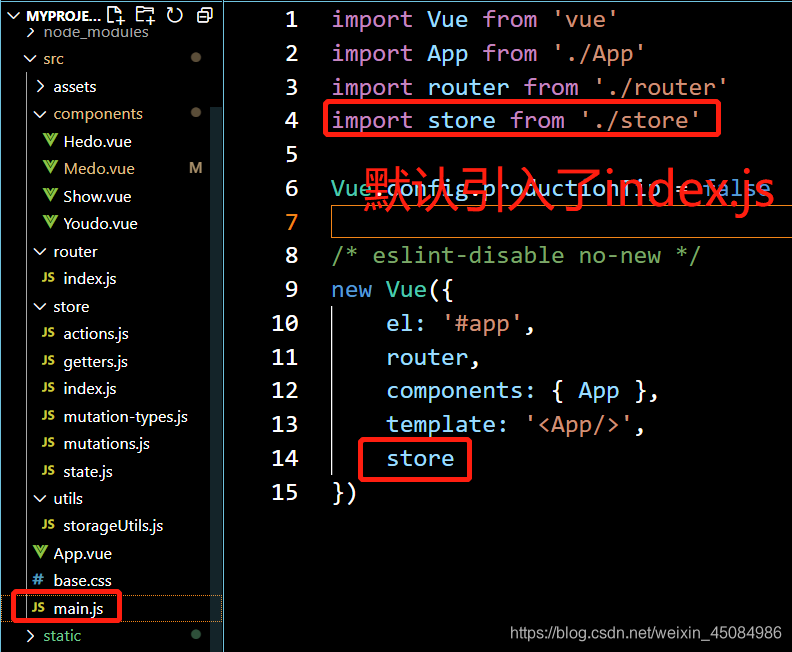
Task: Collapse the router folder chevron
Action: click(40, 252)
